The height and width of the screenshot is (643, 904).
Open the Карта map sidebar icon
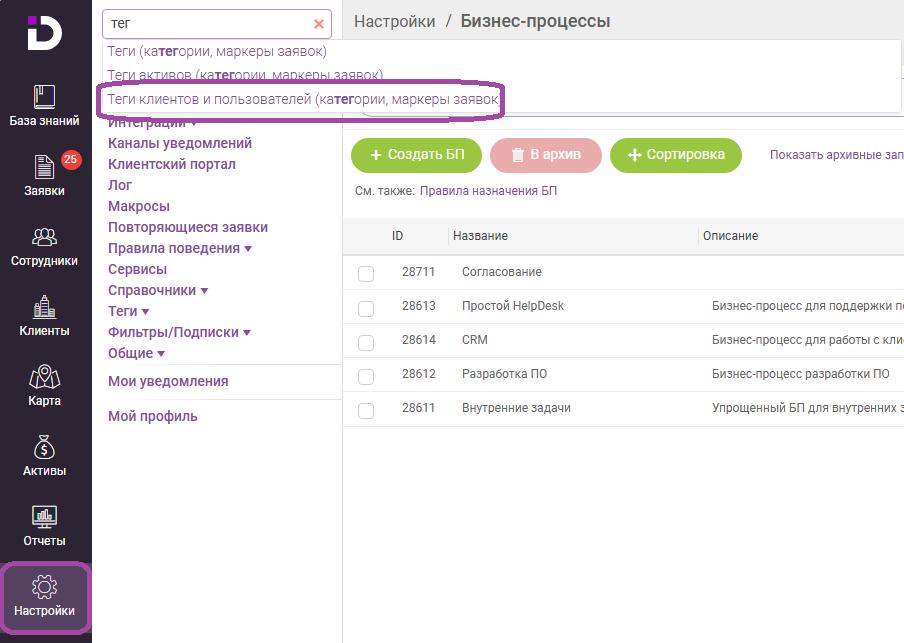click(45, 385)
